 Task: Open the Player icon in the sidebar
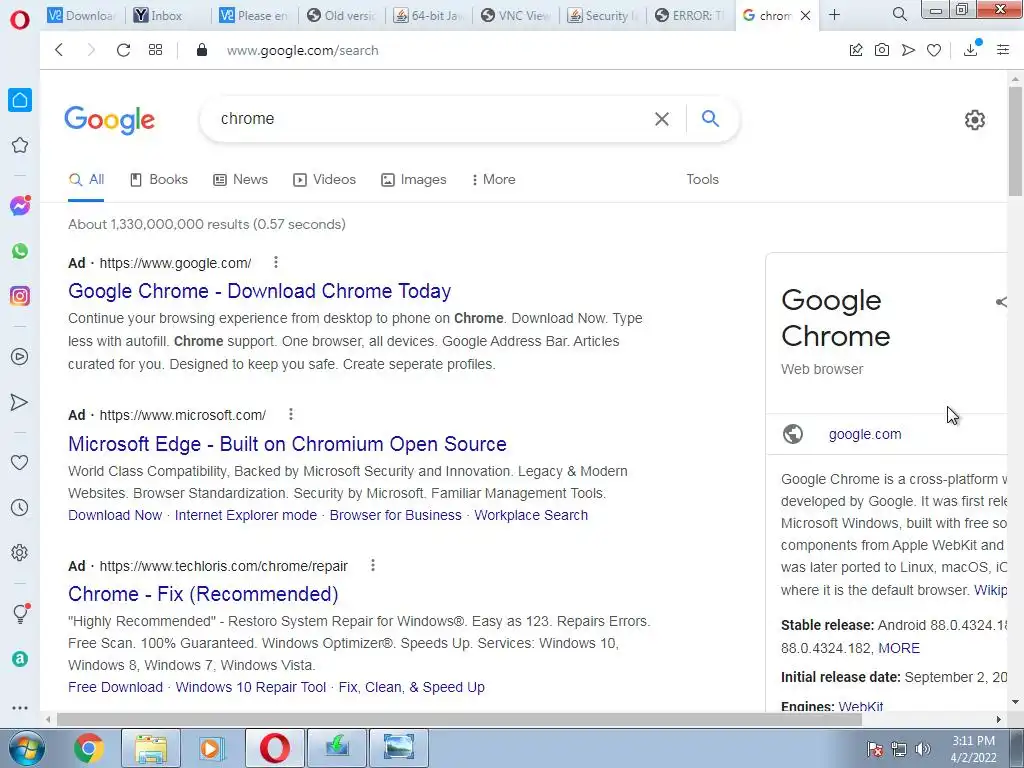[20, 357]
